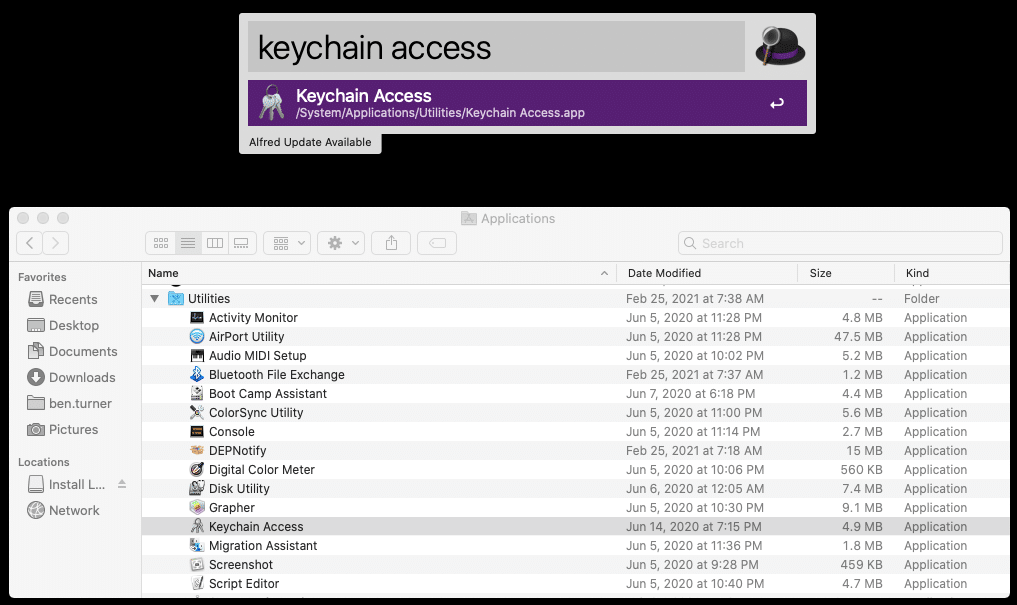Select the Digital Color Meter icon
Screen dimensions: 1017x605
[x=197, y=469]
